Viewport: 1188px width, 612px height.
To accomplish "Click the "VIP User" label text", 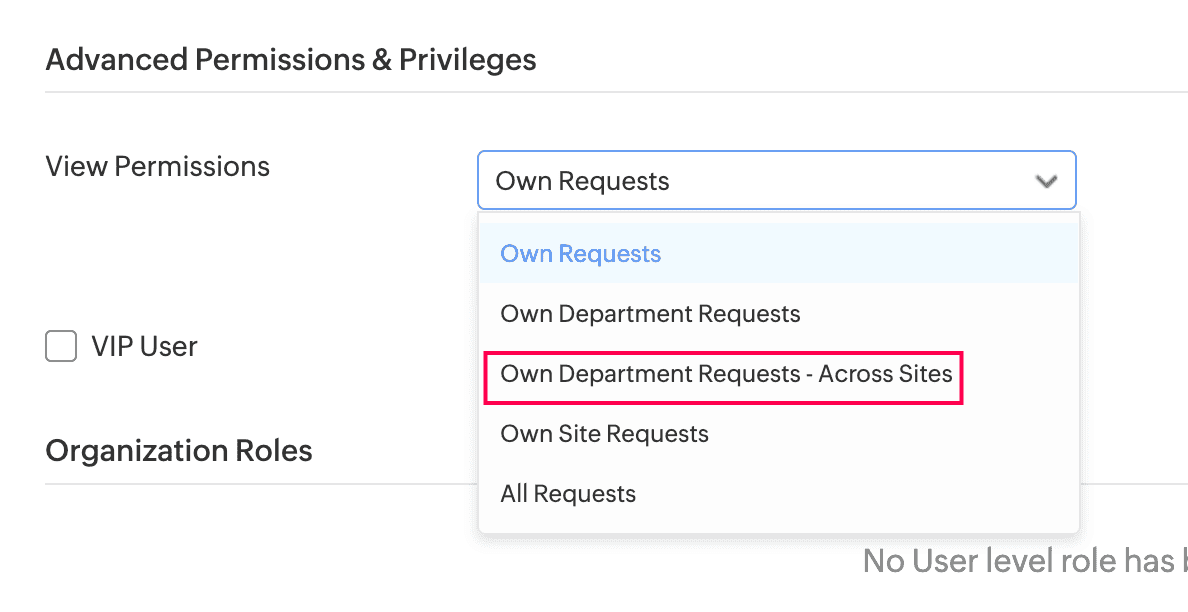I will pyautogui.click(x=144, y=347).
